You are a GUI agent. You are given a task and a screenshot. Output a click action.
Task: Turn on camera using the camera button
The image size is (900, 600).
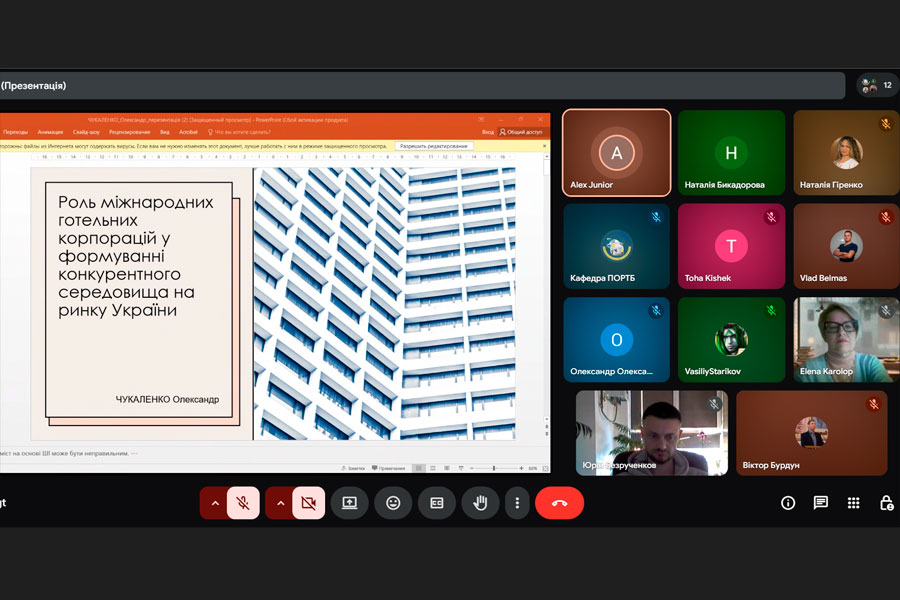click(x=308, y=503)
